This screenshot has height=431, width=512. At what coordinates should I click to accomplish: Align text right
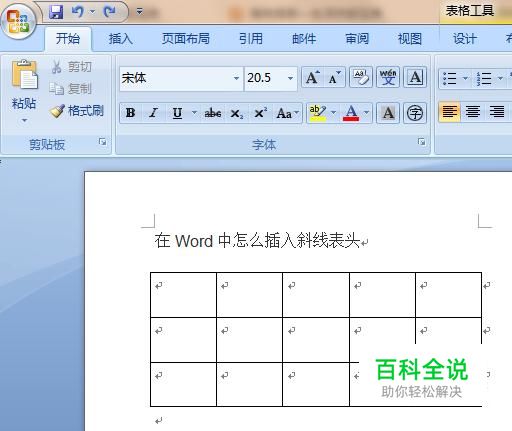point(496,112)
